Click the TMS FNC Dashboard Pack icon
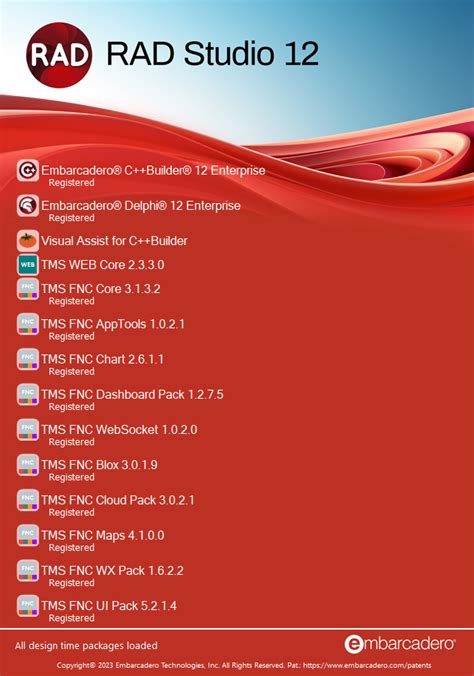This screenshot has width=474, height=676. coord(28,394)
